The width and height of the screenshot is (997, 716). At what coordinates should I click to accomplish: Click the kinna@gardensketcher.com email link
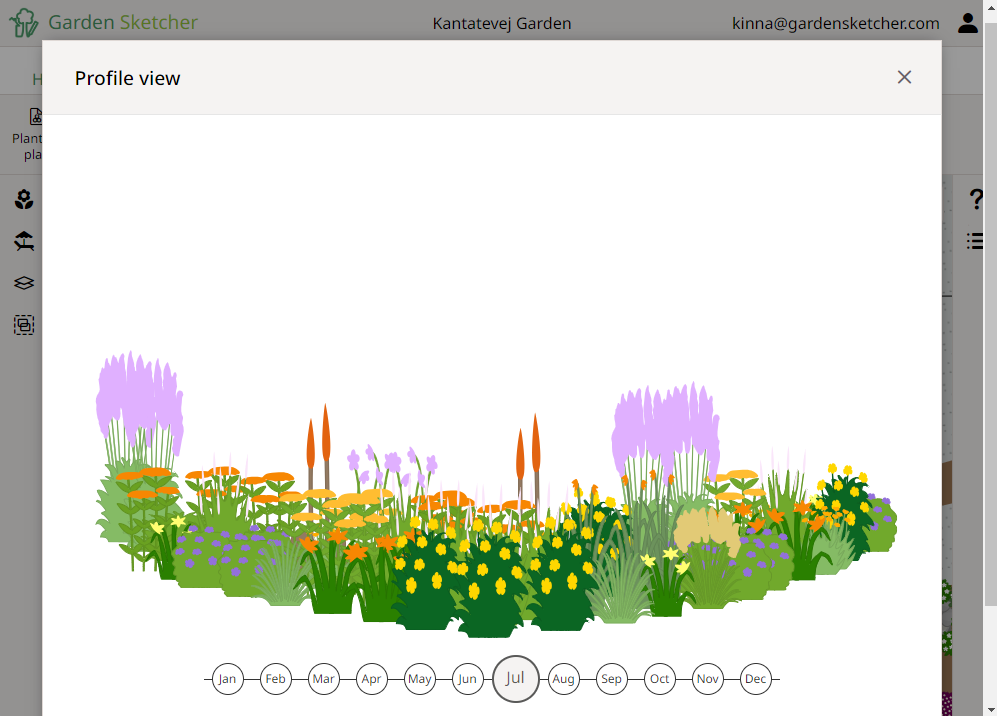pos(836,23)
